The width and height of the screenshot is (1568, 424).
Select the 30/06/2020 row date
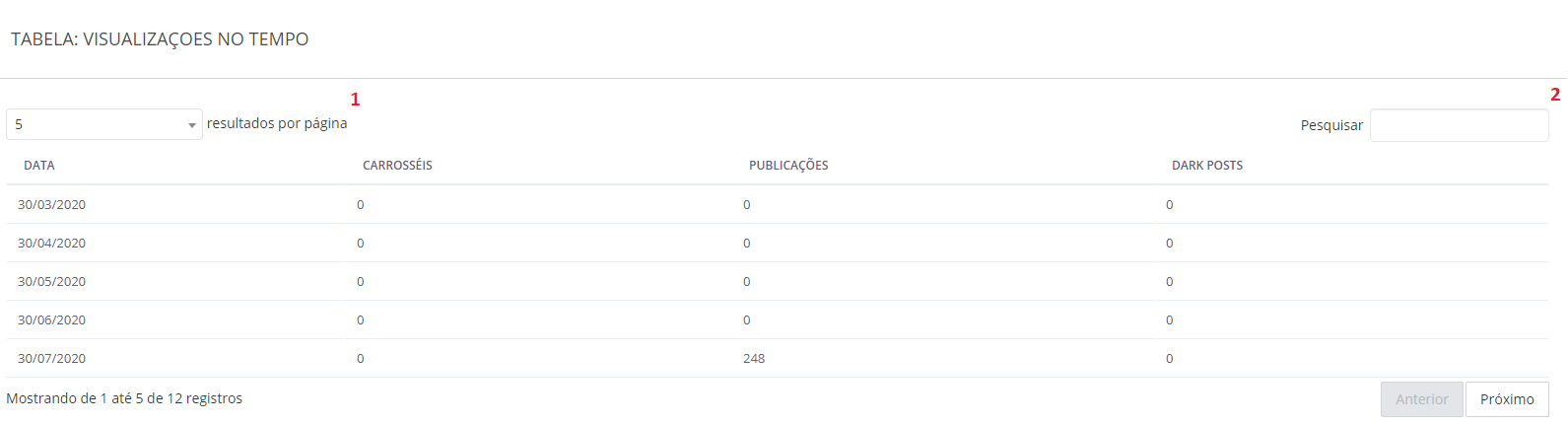point(51,320)
